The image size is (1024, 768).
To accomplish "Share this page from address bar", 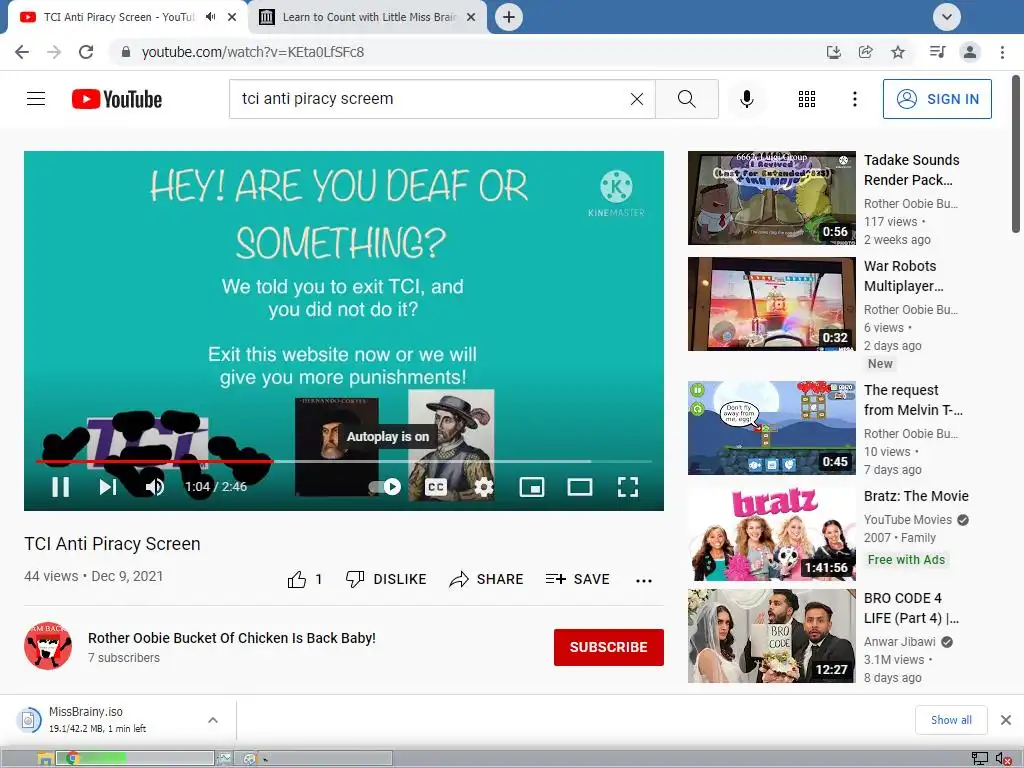I will coord(865,52).
